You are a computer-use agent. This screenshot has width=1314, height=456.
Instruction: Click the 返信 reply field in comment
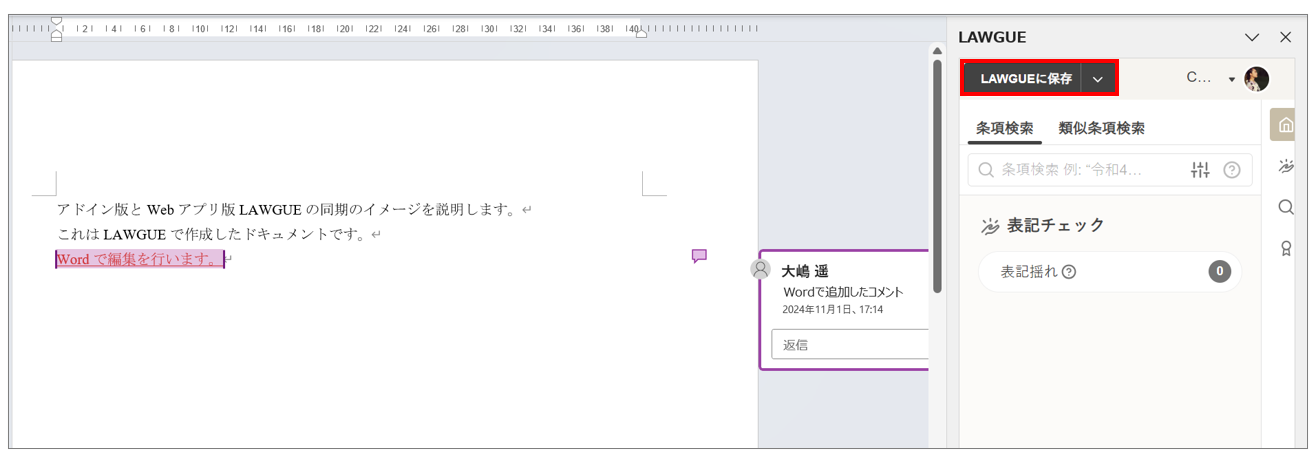(x=850, y=344)
